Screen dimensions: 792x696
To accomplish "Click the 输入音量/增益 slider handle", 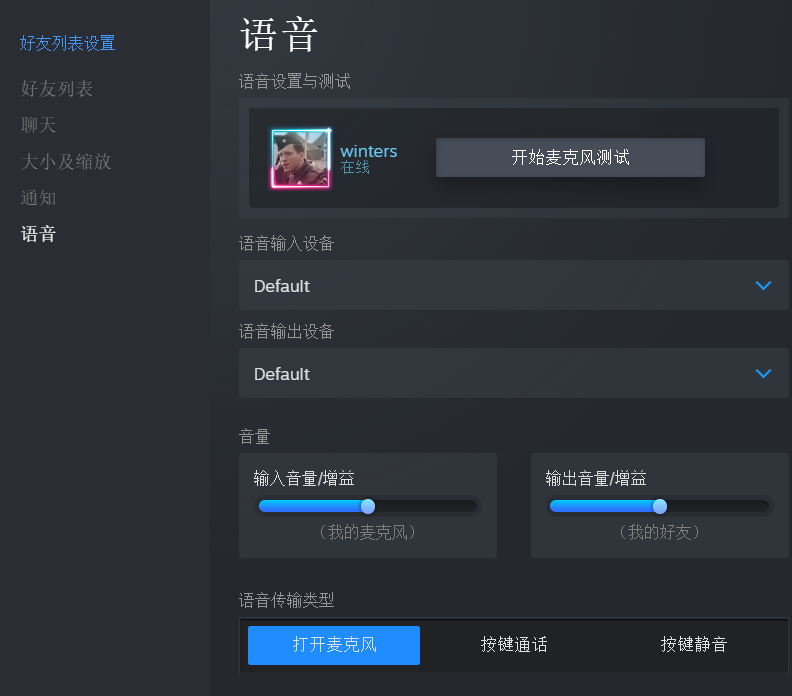I will point(368,506).
